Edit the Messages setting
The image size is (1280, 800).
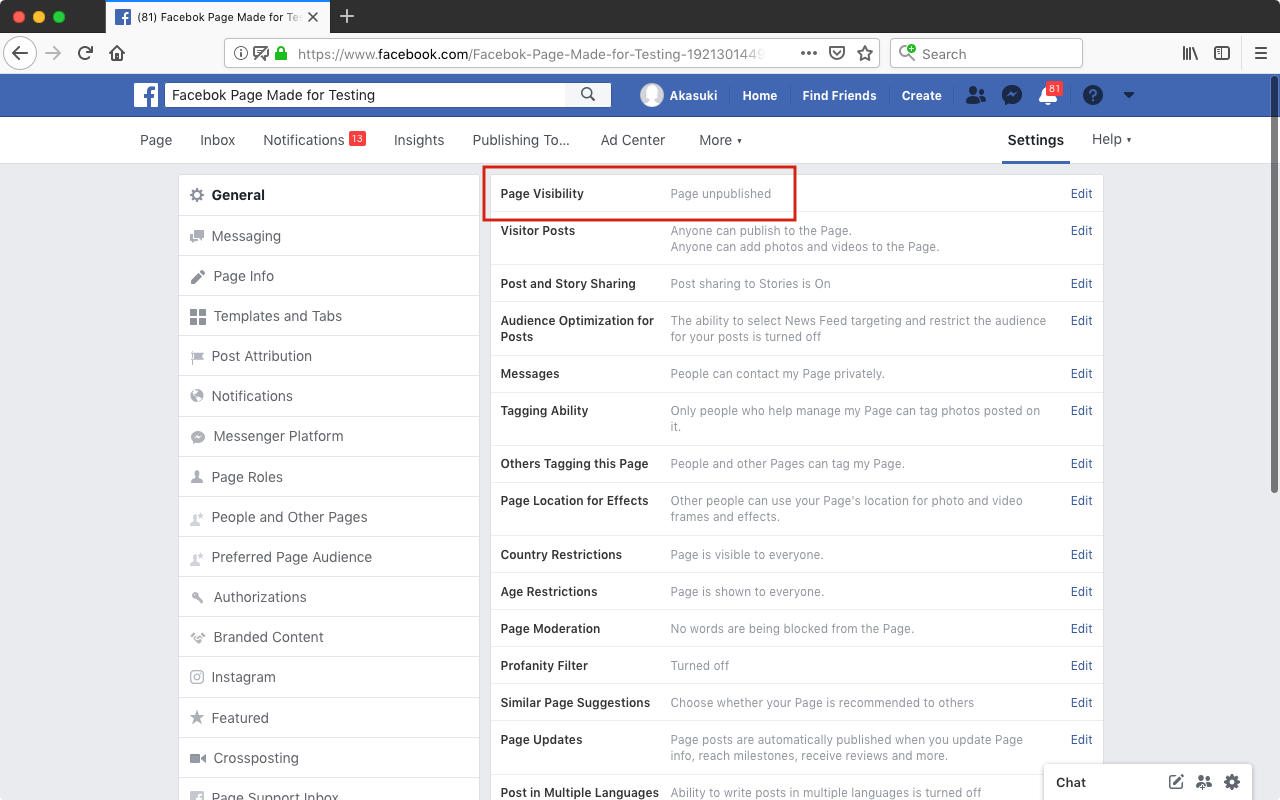point(1081,374)
